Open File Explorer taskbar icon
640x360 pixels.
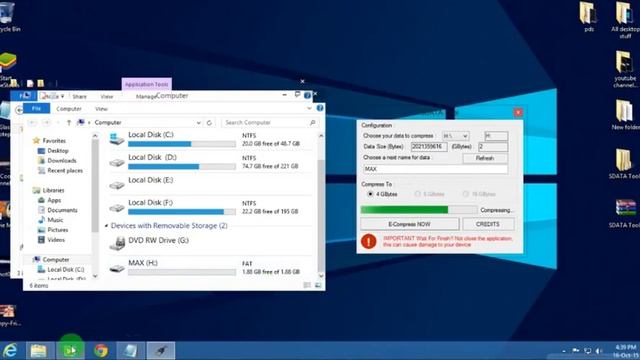pos(38,351)
